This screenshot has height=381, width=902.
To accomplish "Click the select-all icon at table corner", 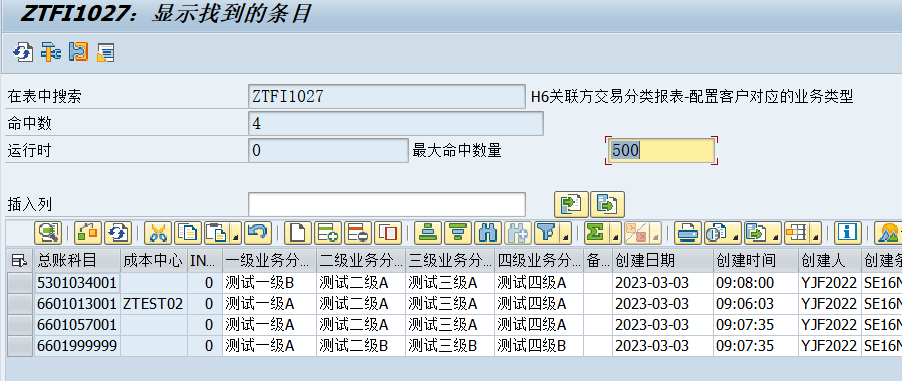I will tap(20, 261).
